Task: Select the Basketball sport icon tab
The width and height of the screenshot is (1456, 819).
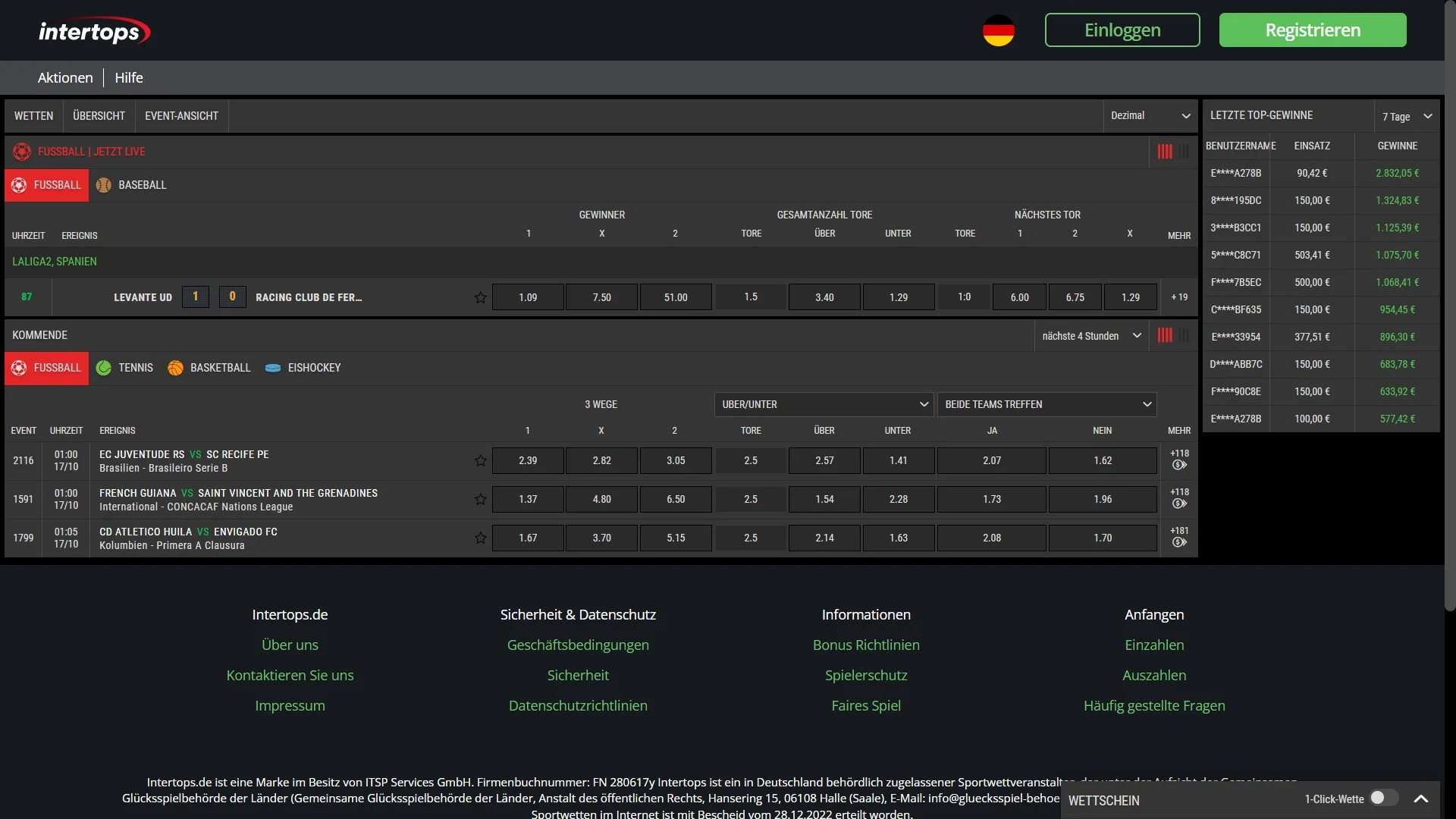Action: click(x=209, y=368)
